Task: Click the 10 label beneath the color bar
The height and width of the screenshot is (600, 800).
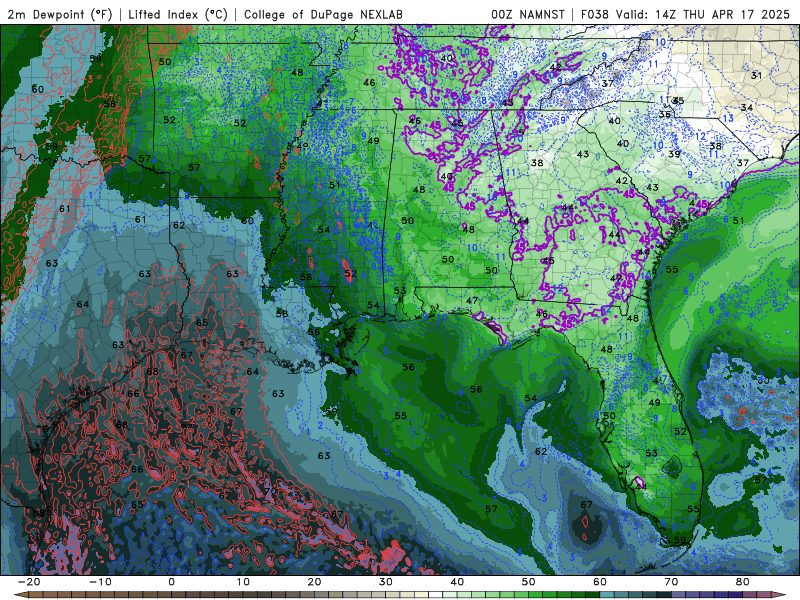Action: (x=243, y=582)
